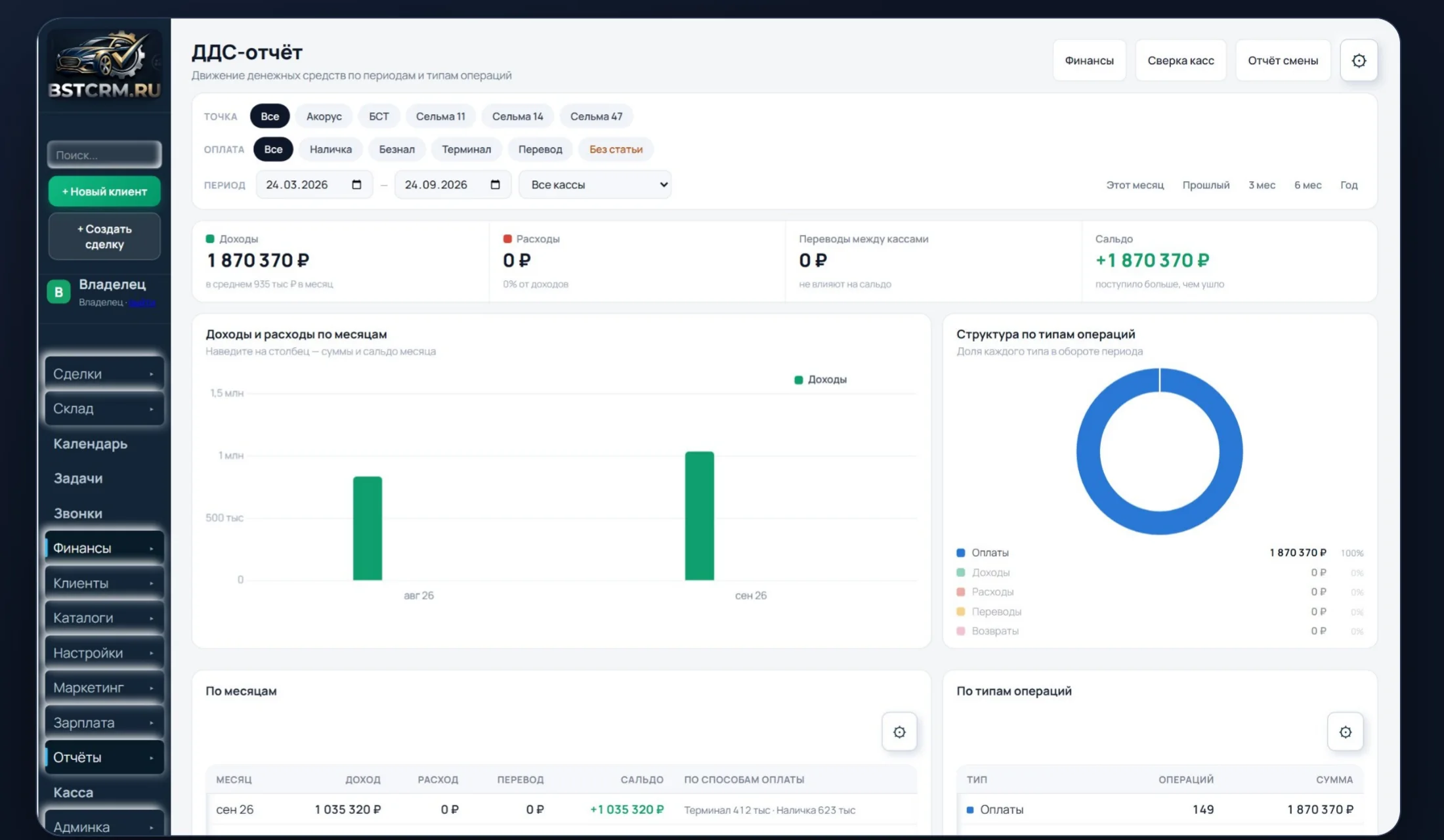
Task: Click the blue donut chart ring
Action: pos(1089,451)
